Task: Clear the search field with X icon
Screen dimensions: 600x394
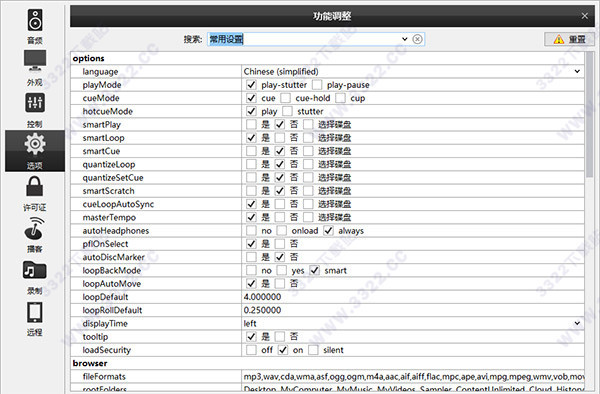Action: (417, 39)
